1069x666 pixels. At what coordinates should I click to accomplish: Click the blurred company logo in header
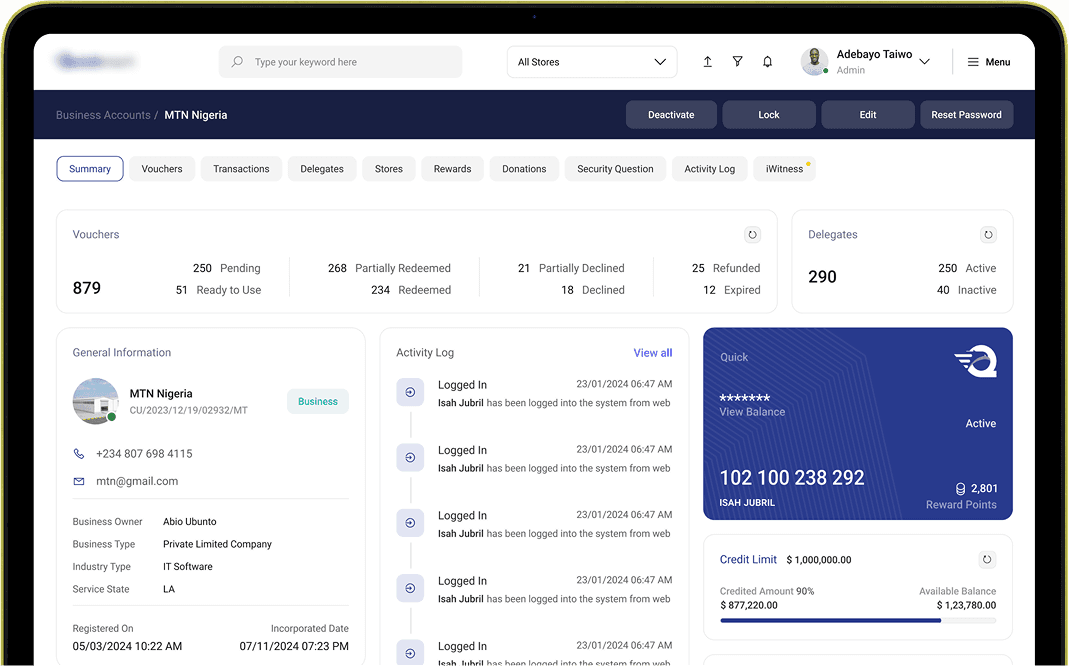[95, 61]
